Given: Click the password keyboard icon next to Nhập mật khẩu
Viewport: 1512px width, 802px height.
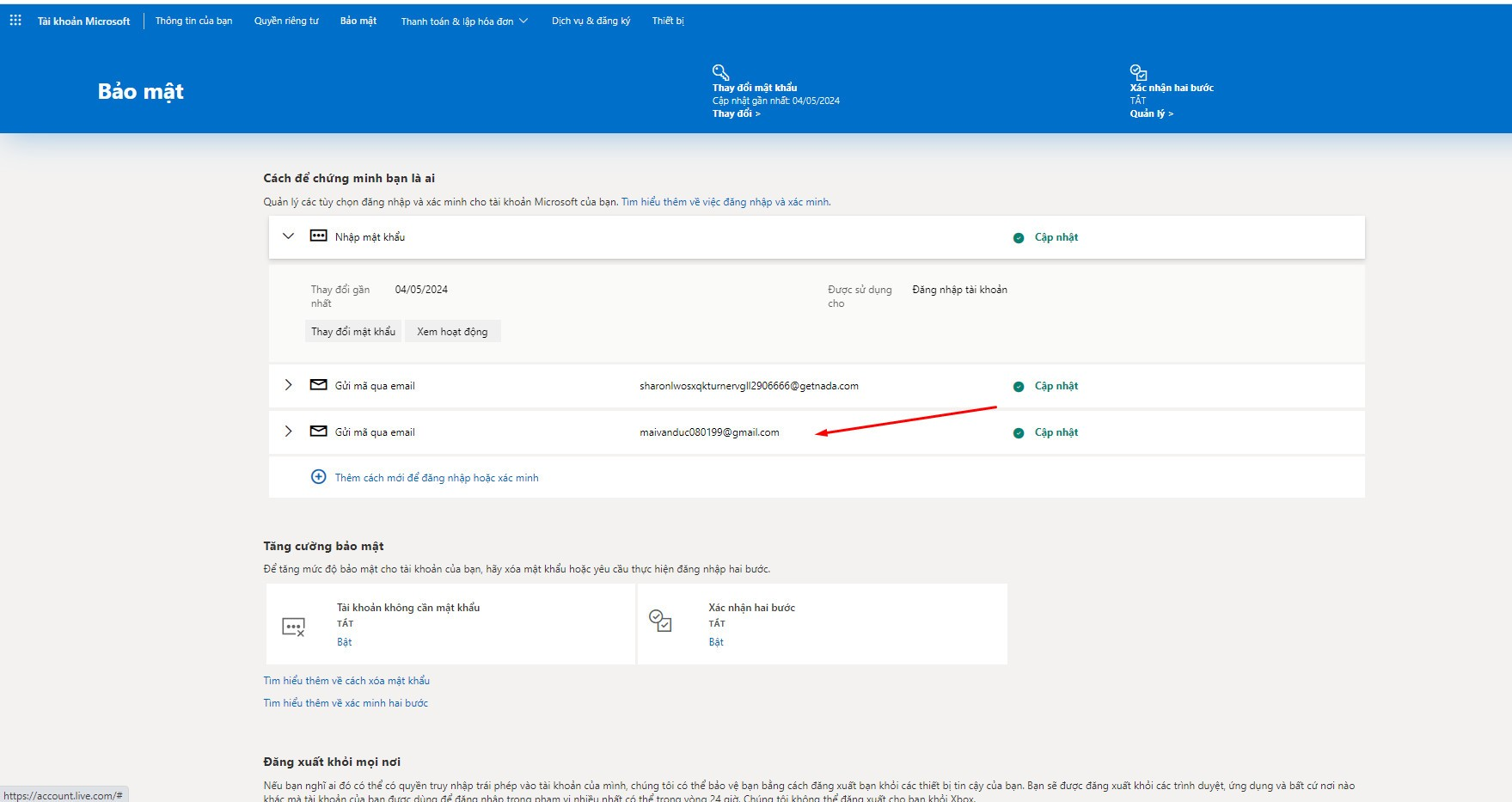Looking at the screenshot, I should click(318, 236).
